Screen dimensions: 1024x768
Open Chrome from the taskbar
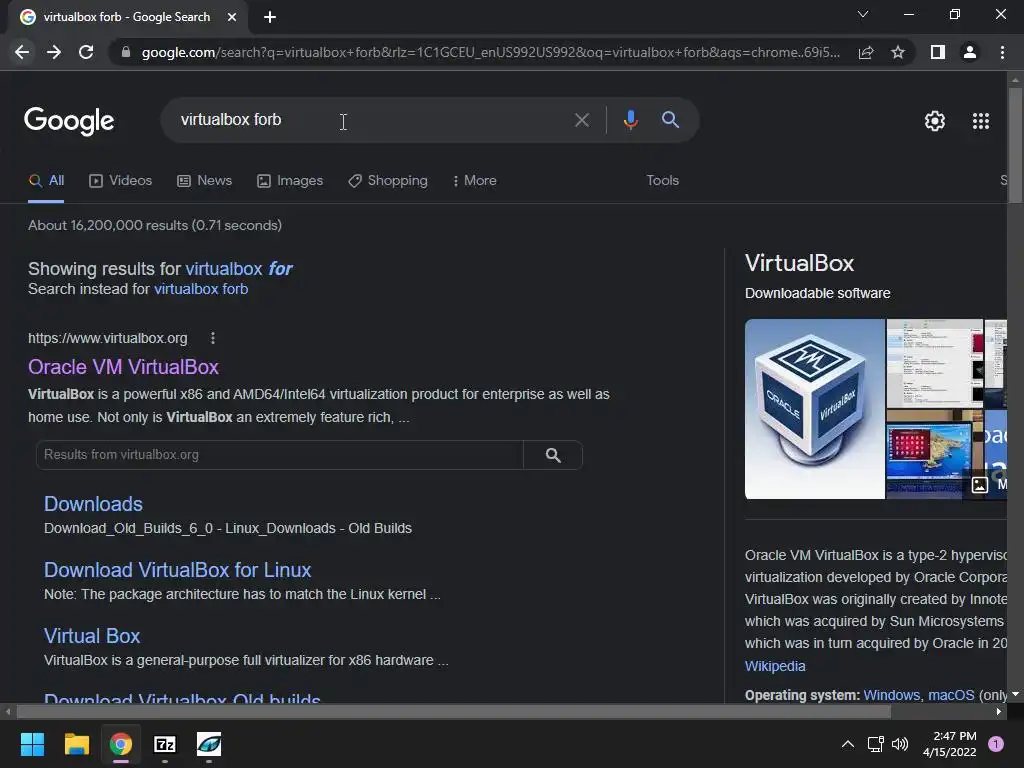(121, 744)
